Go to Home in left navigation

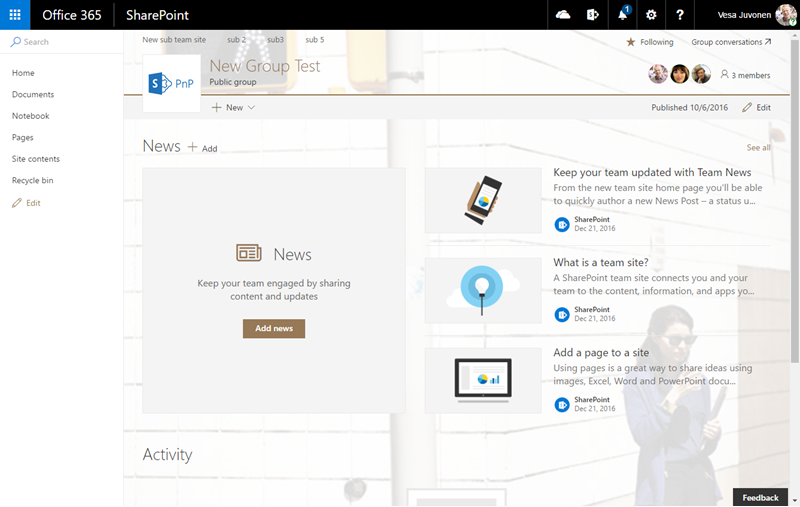point(23,73)
